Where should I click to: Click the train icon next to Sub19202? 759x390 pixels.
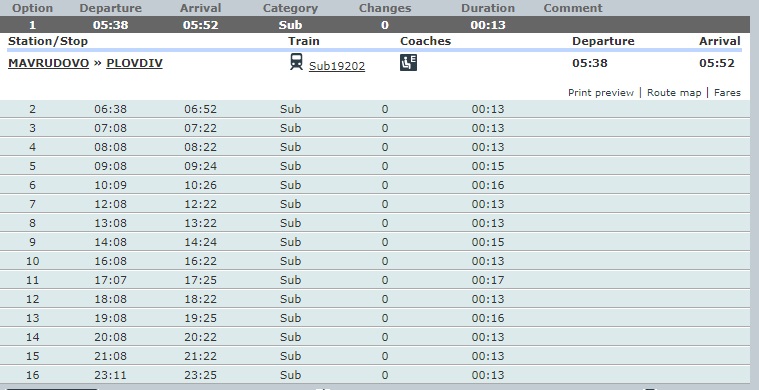click(x=296, y=62)
